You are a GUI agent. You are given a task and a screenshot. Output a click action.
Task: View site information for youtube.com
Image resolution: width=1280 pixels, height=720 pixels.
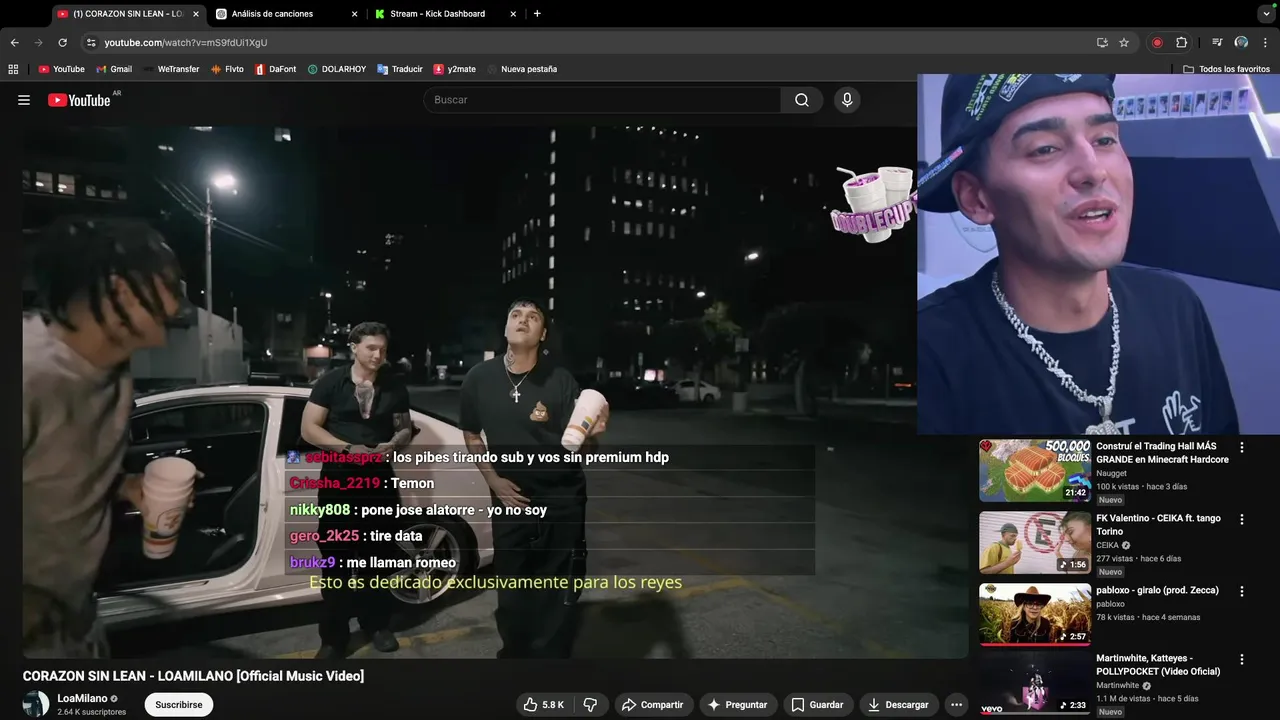91,43
